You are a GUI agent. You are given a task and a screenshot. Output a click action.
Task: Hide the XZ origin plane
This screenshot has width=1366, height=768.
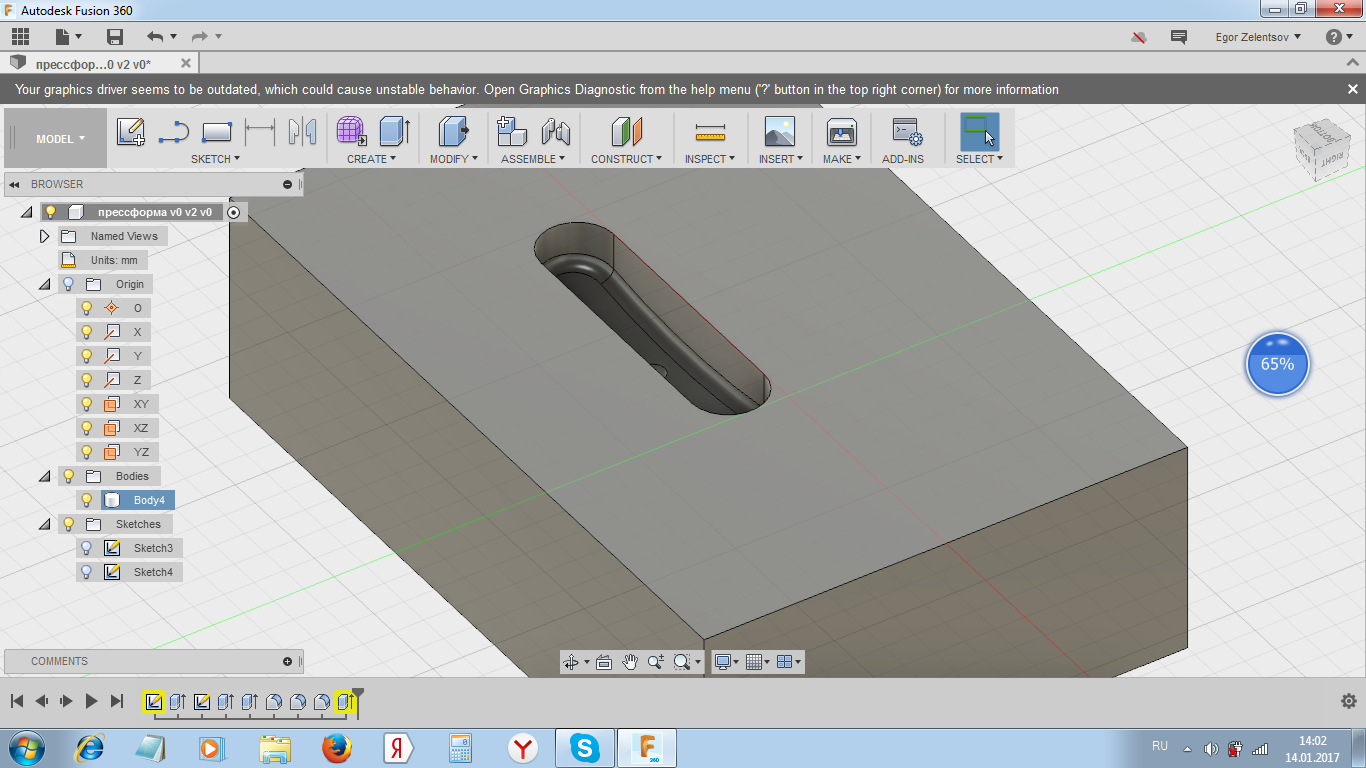[86, 428]
